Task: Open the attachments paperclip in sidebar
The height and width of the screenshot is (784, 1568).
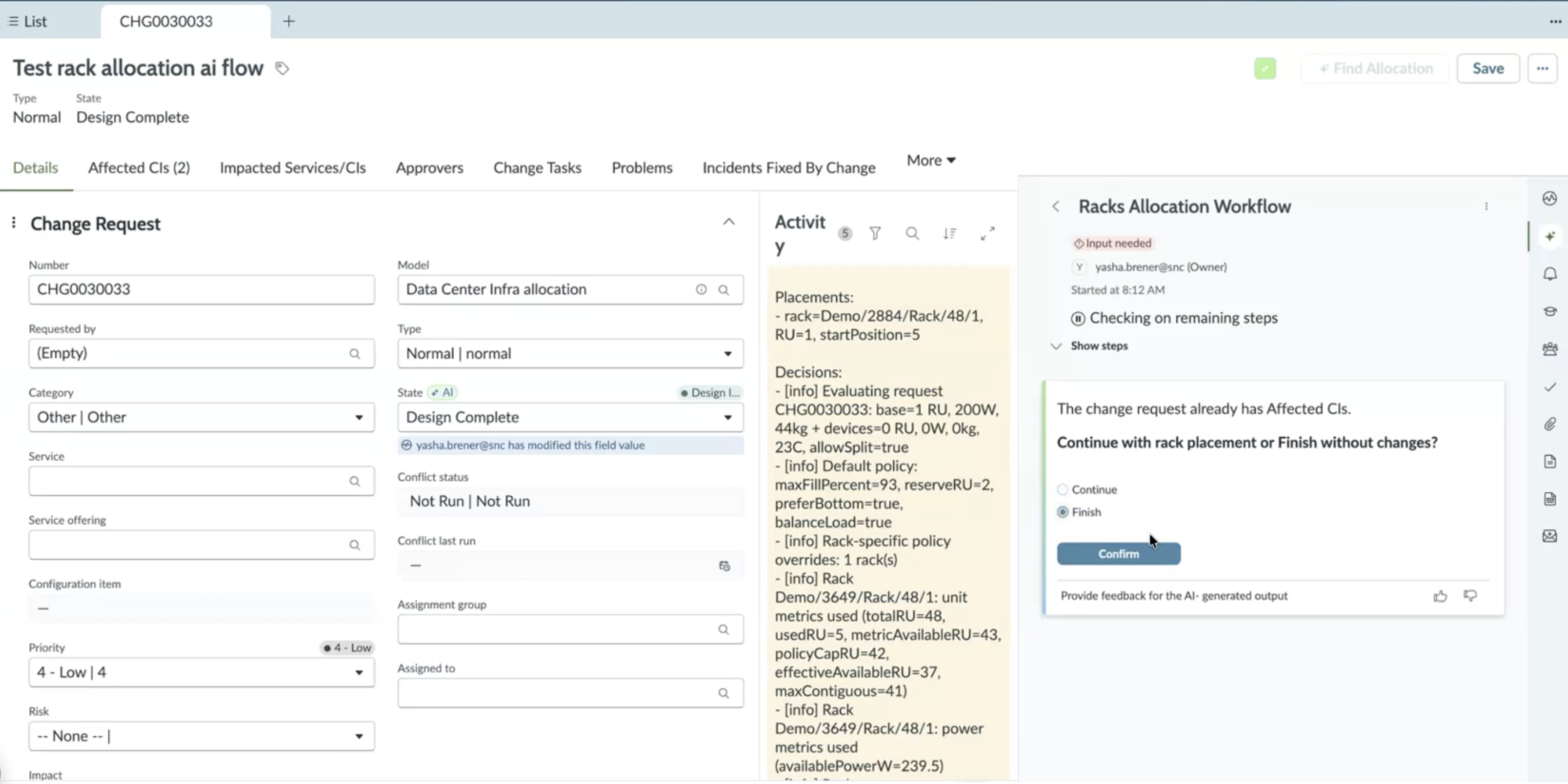Action: (1550, 424)
